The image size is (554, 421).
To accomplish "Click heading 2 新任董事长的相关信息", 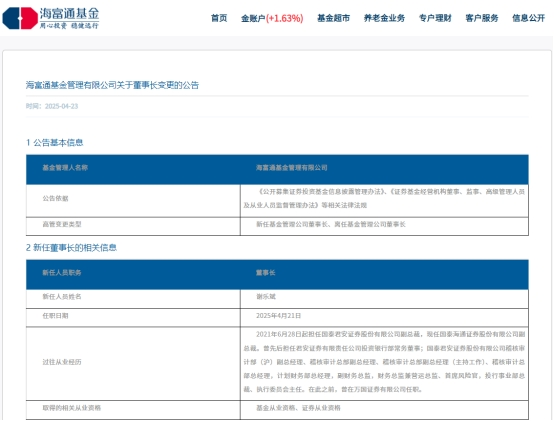I will [71, 248].
